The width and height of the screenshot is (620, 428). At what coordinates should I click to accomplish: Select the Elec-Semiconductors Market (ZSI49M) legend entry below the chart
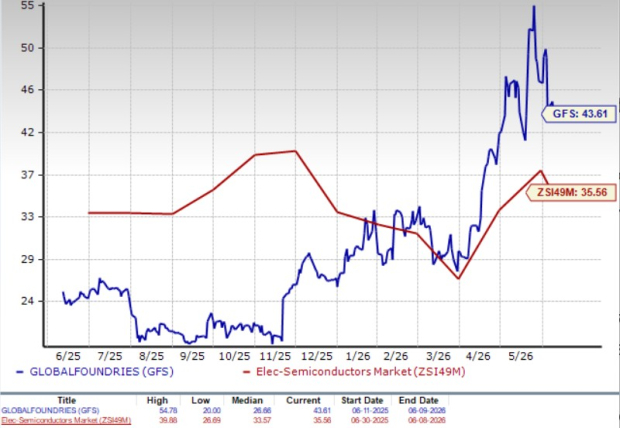[x=354, y=372]
